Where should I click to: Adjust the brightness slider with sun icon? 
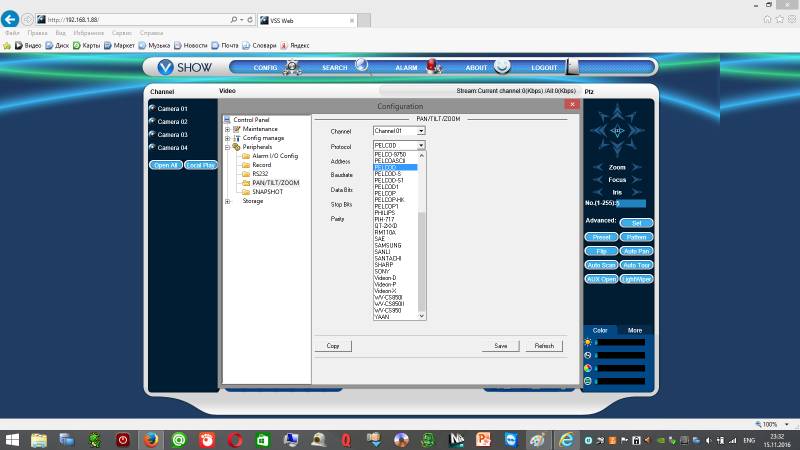[620, 342]
